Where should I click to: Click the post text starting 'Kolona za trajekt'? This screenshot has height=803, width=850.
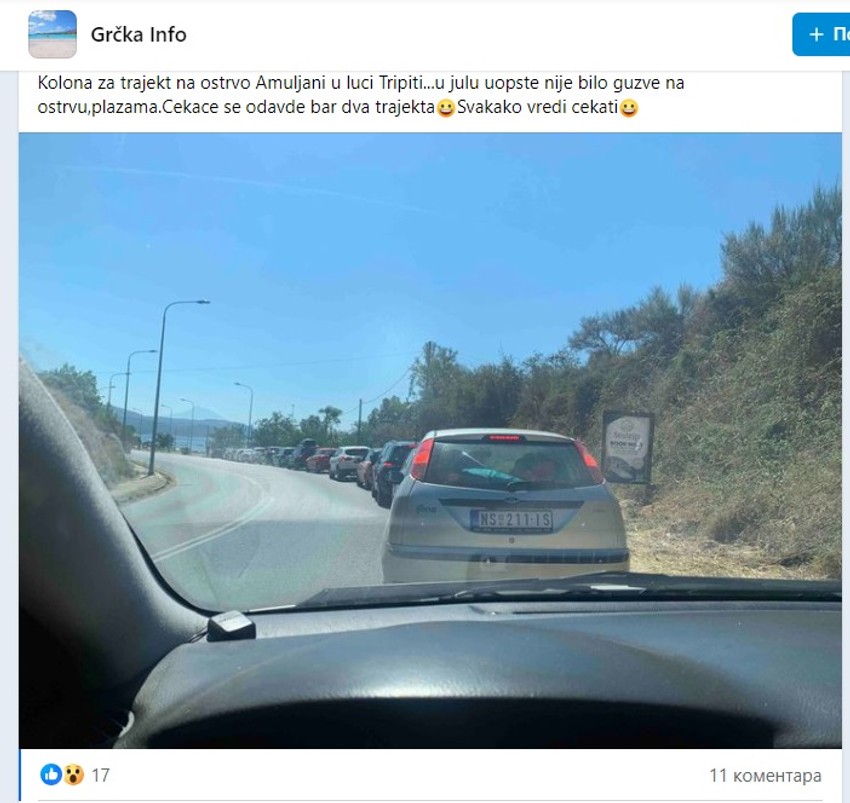coord(361,95)
